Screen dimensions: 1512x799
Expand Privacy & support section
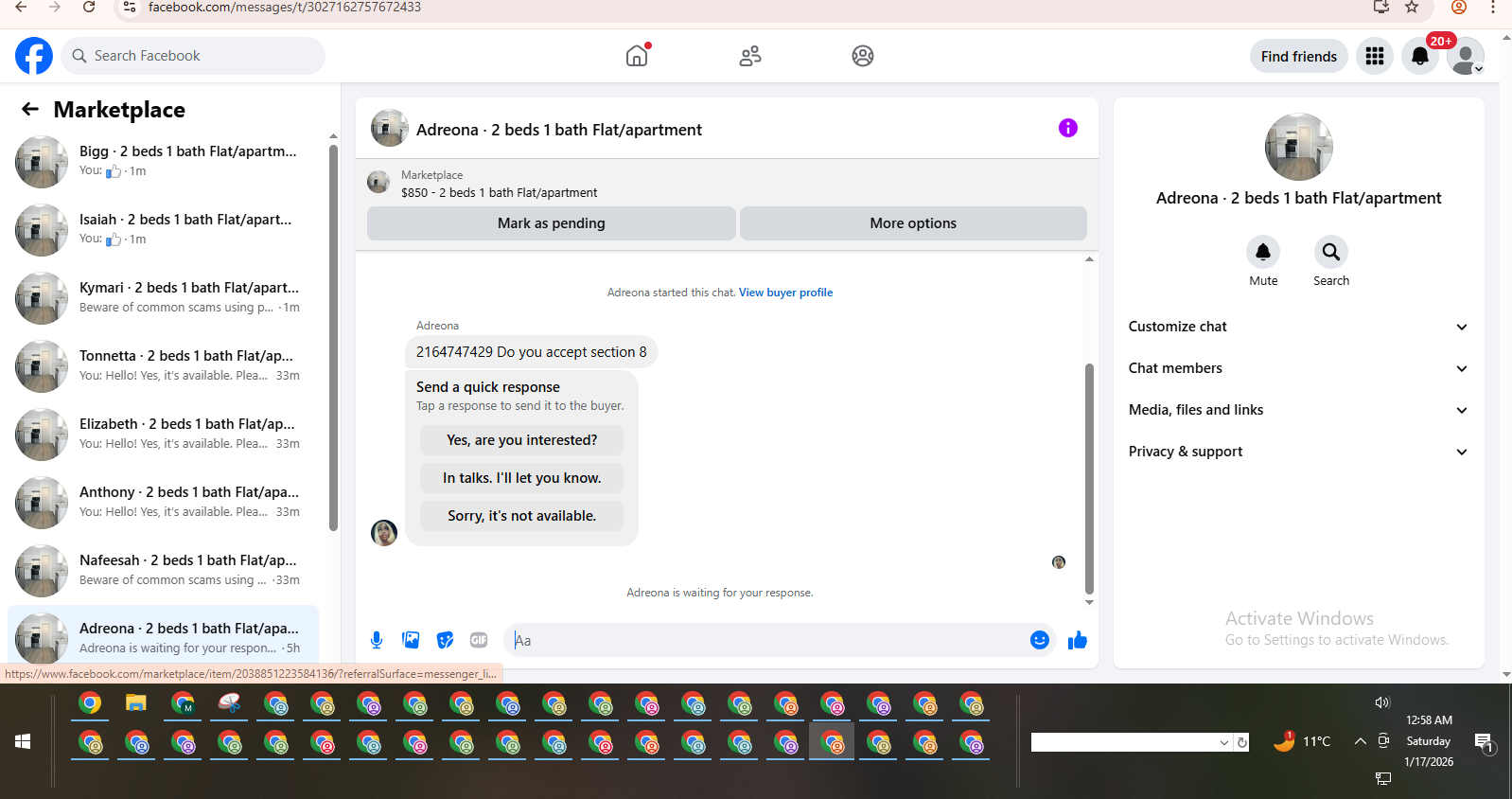pos(1298,452)
